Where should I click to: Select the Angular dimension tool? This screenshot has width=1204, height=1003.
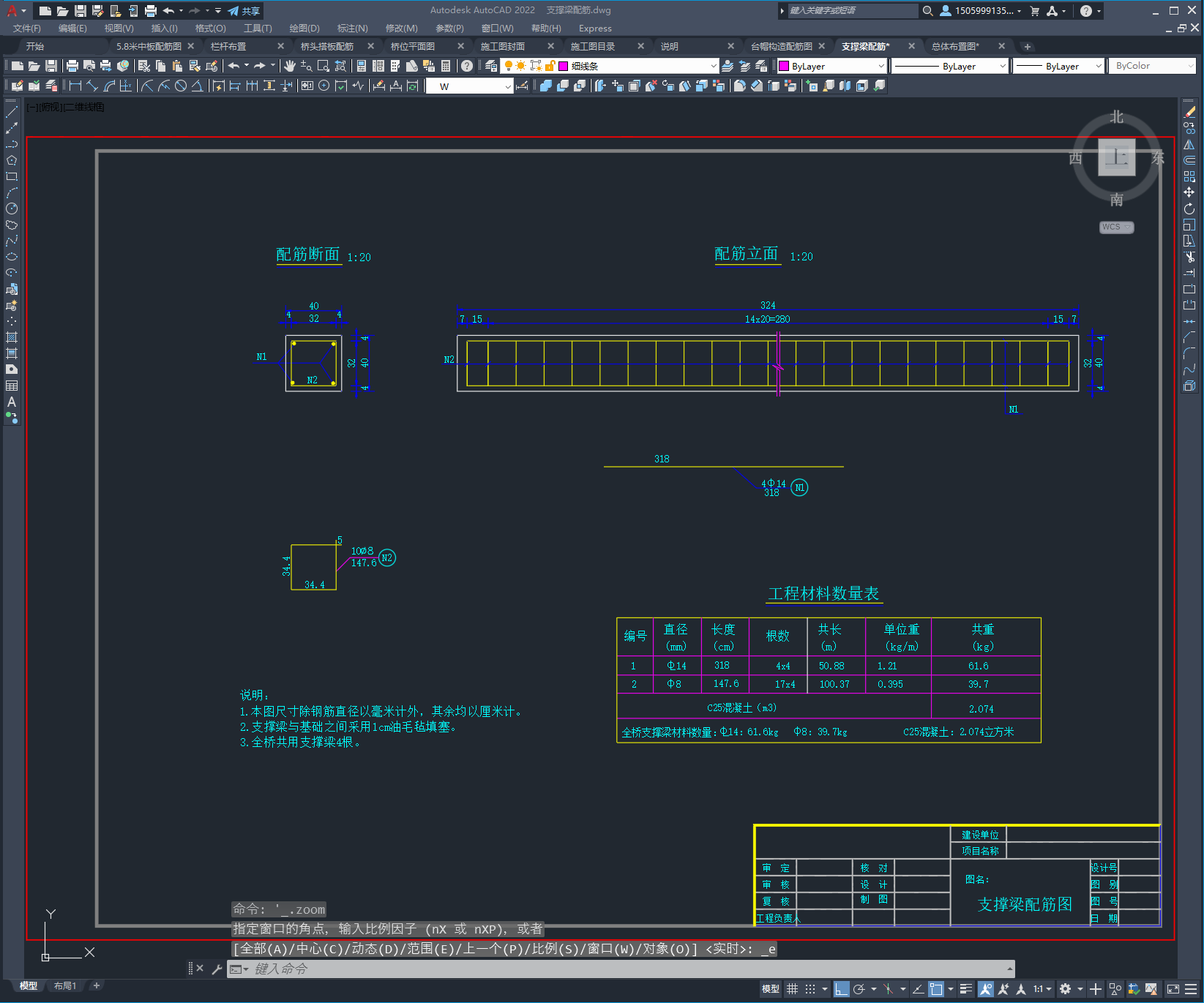coord(197,86)
